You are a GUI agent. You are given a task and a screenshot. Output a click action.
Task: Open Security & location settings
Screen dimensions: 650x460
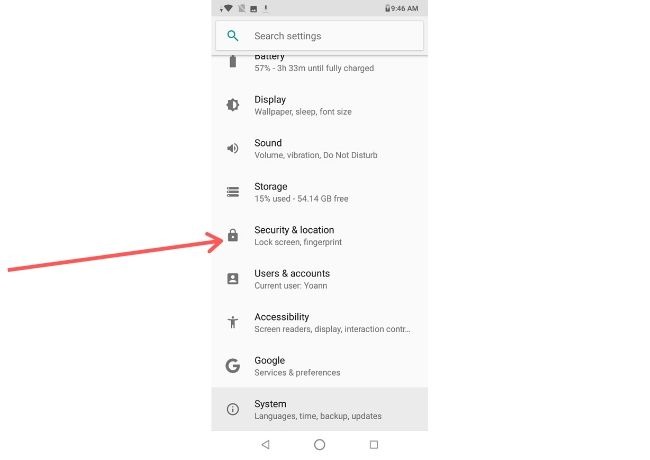[x=320, y=236]
